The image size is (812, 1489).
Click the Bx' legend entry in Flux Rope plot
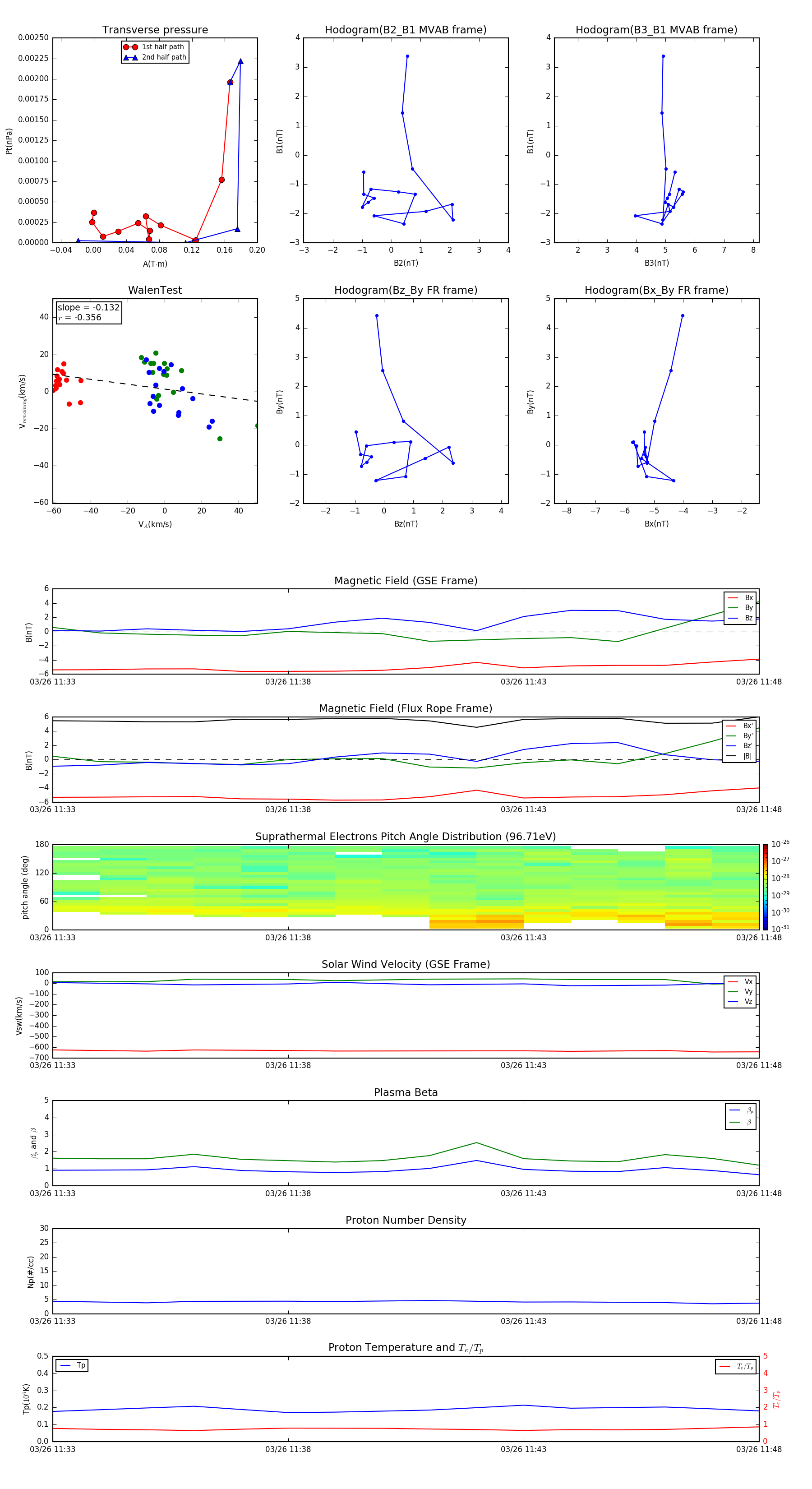click(x=739, y=726)
